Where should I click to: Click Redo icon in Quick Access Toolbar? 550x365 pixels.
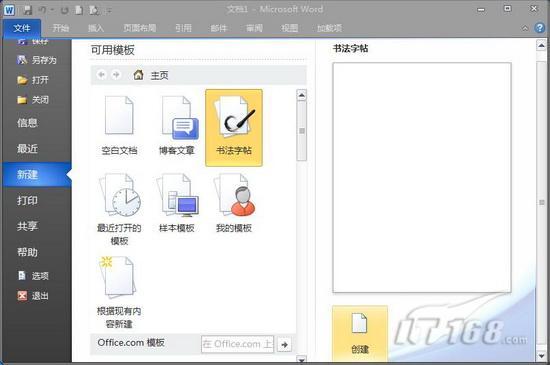point(65,10)
